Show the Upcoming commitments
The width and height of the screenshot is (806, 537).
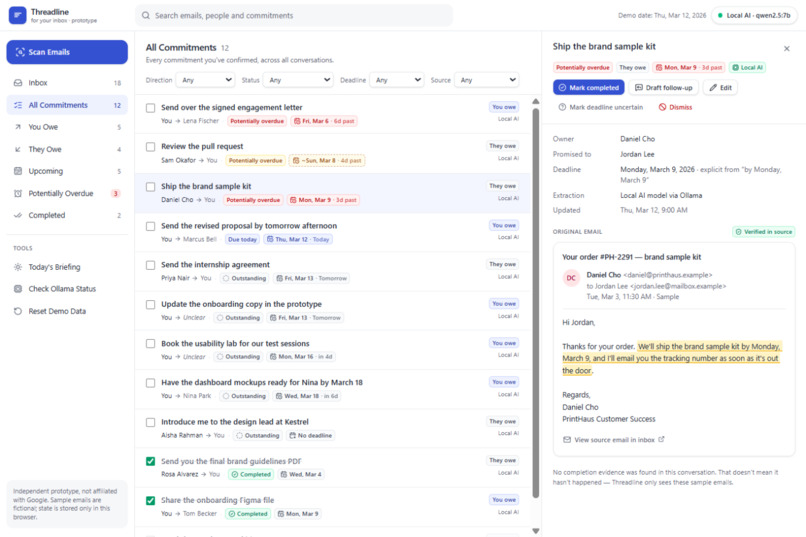point(67,171)
